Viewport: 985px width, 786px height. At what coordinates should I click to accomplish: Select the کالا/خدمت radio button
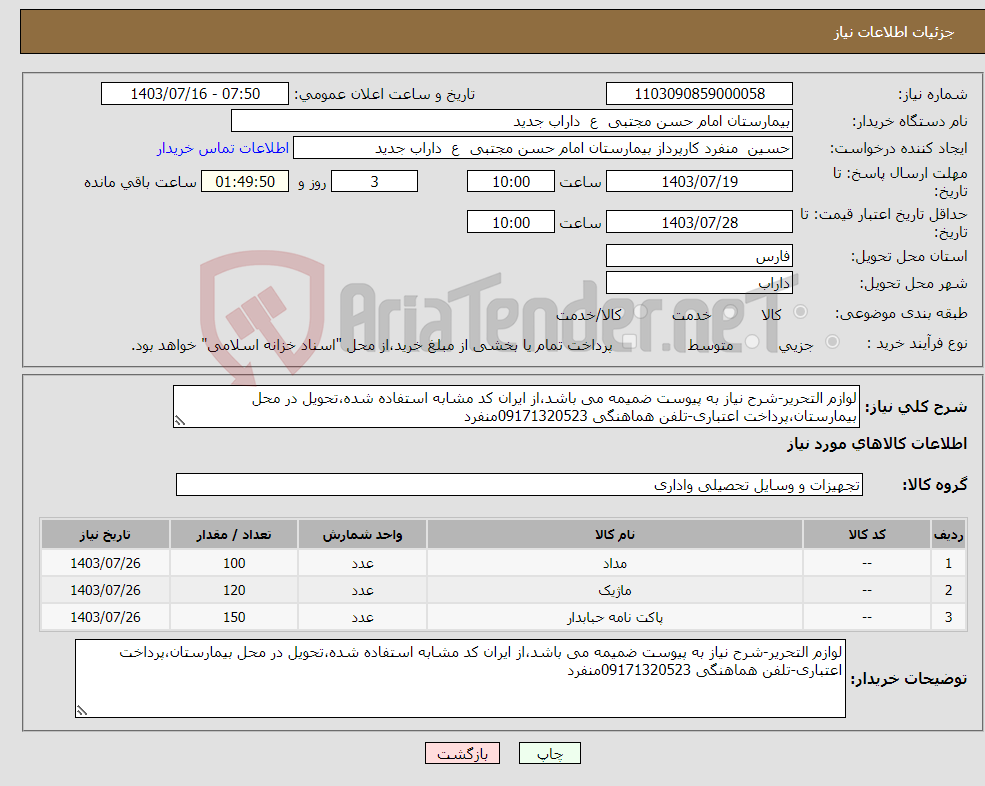click(x=639, y=312)
